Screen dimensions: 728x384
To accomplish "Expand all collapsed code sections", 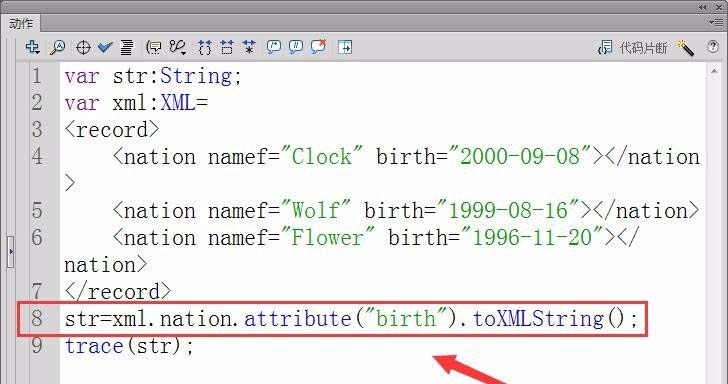I will [249, 47].
